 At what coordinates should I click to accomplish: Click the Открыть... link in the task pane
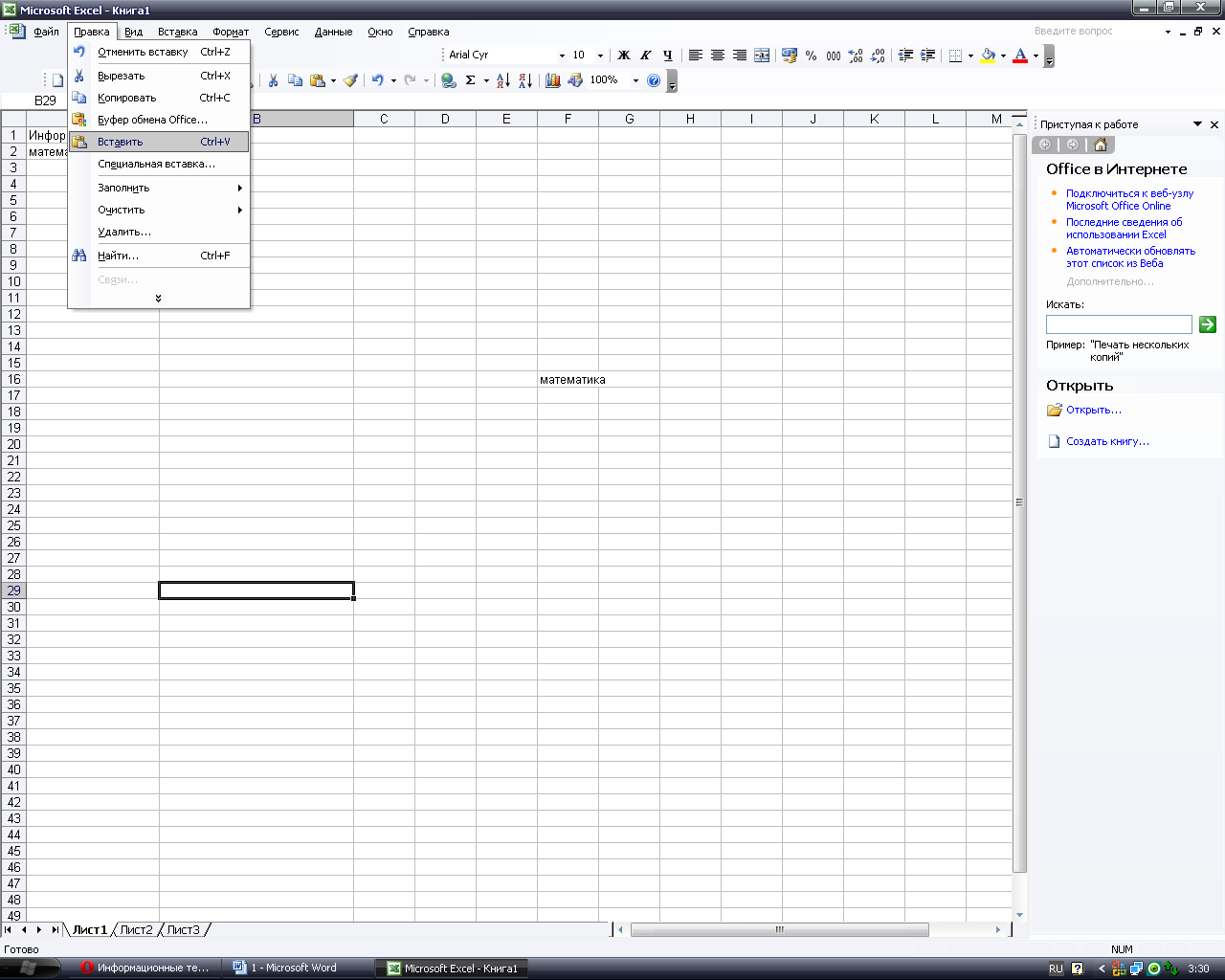click(1094, 410)
